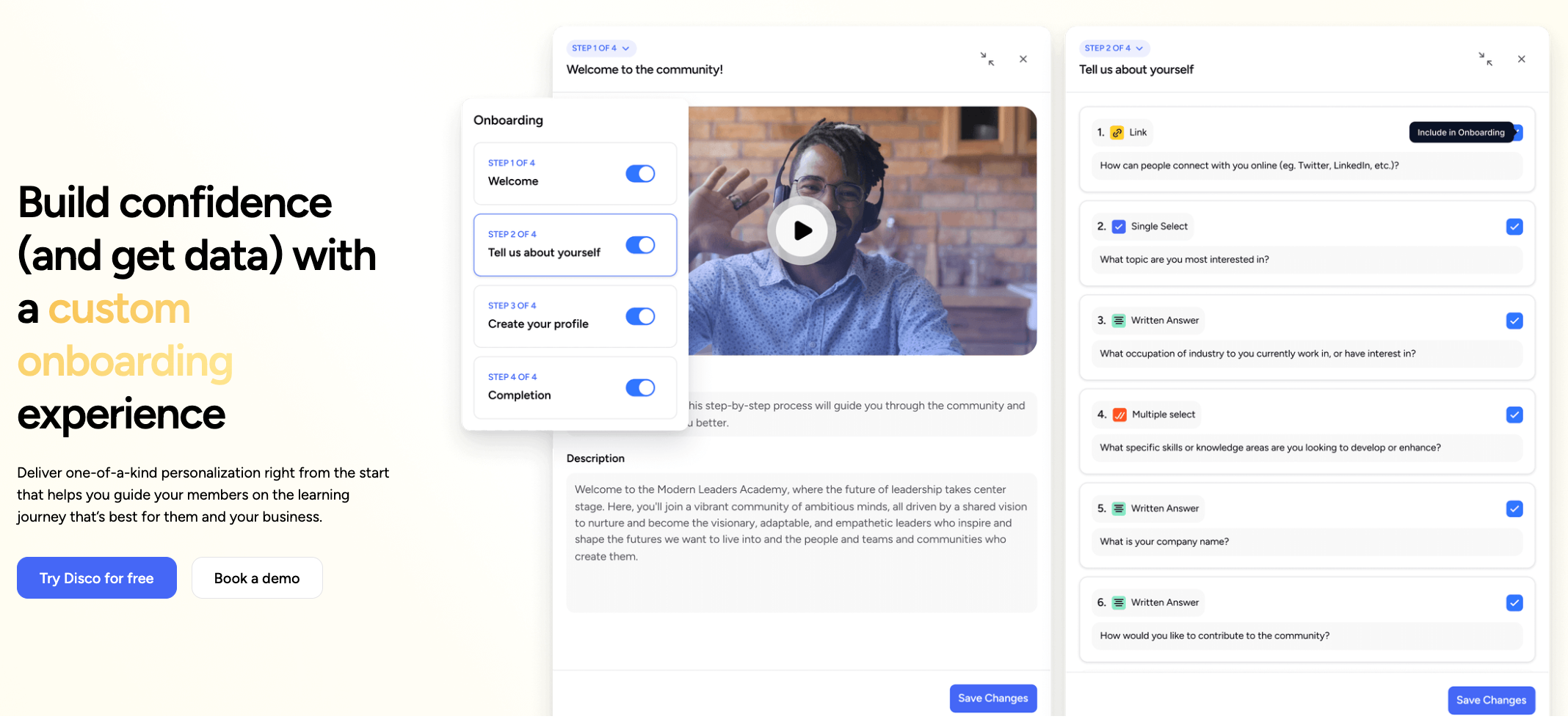This screenshot has width=1568, height=719.
Task: Click Save Changes in the Welcome modal
Action: [x=993, y=698]
